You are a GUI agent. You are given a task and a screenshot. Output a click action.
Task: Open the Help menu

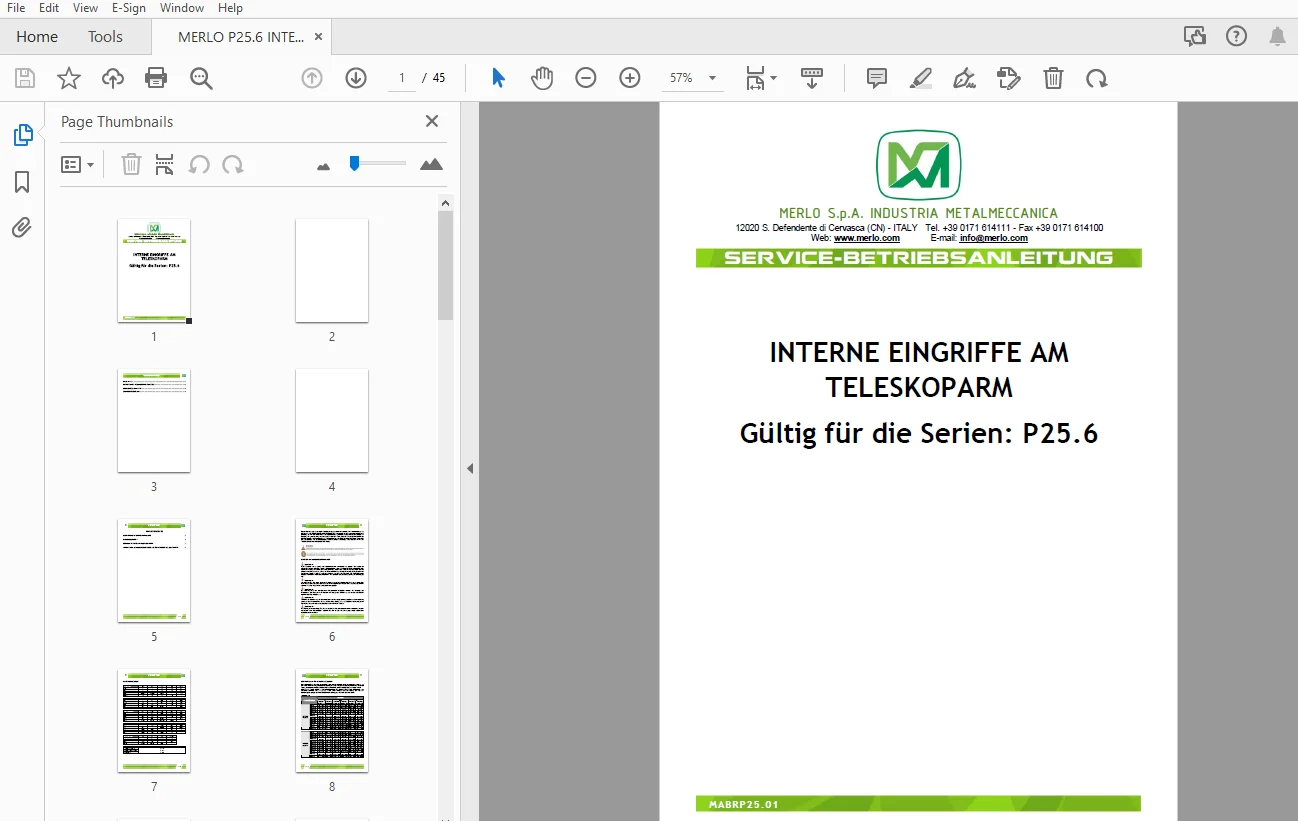click(230, 8)
